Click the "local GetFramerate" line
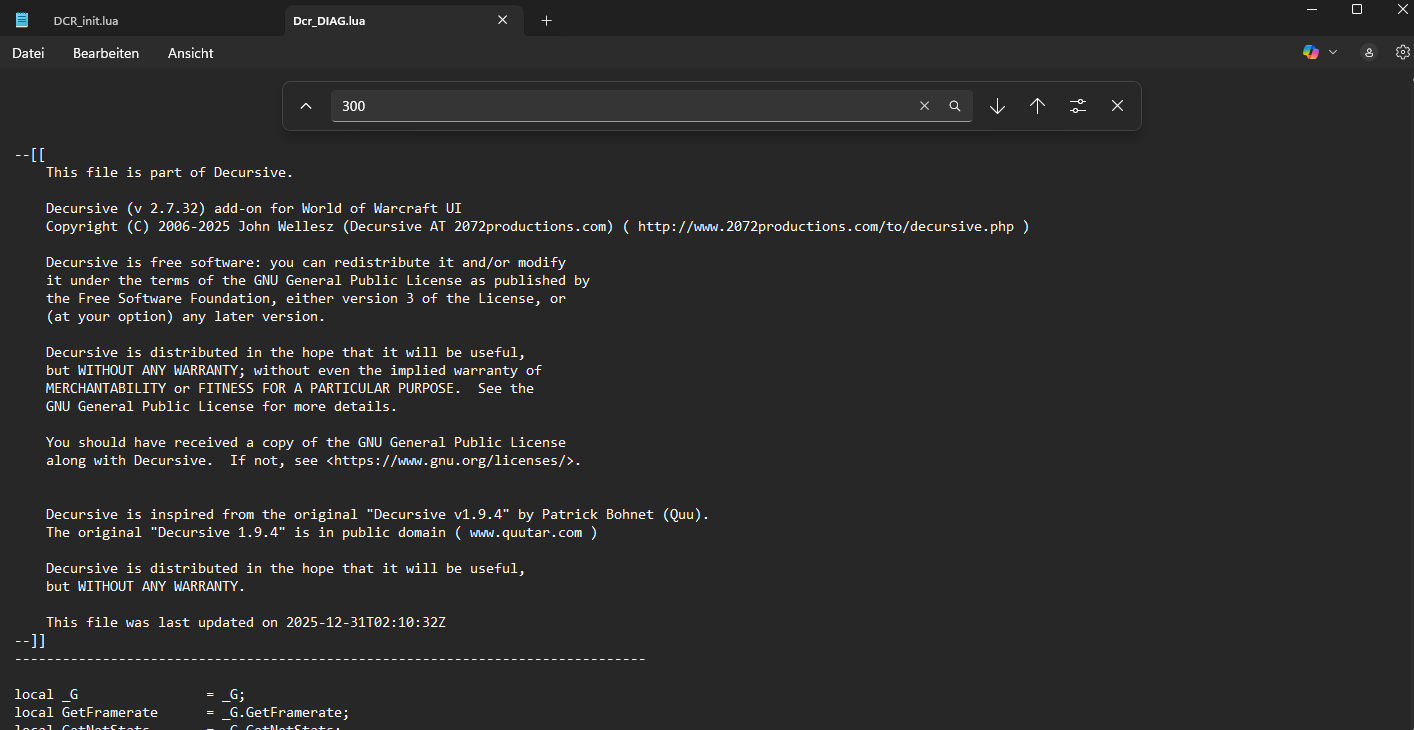Viewport: 1414px width, 730px height. tap(182, 712)
